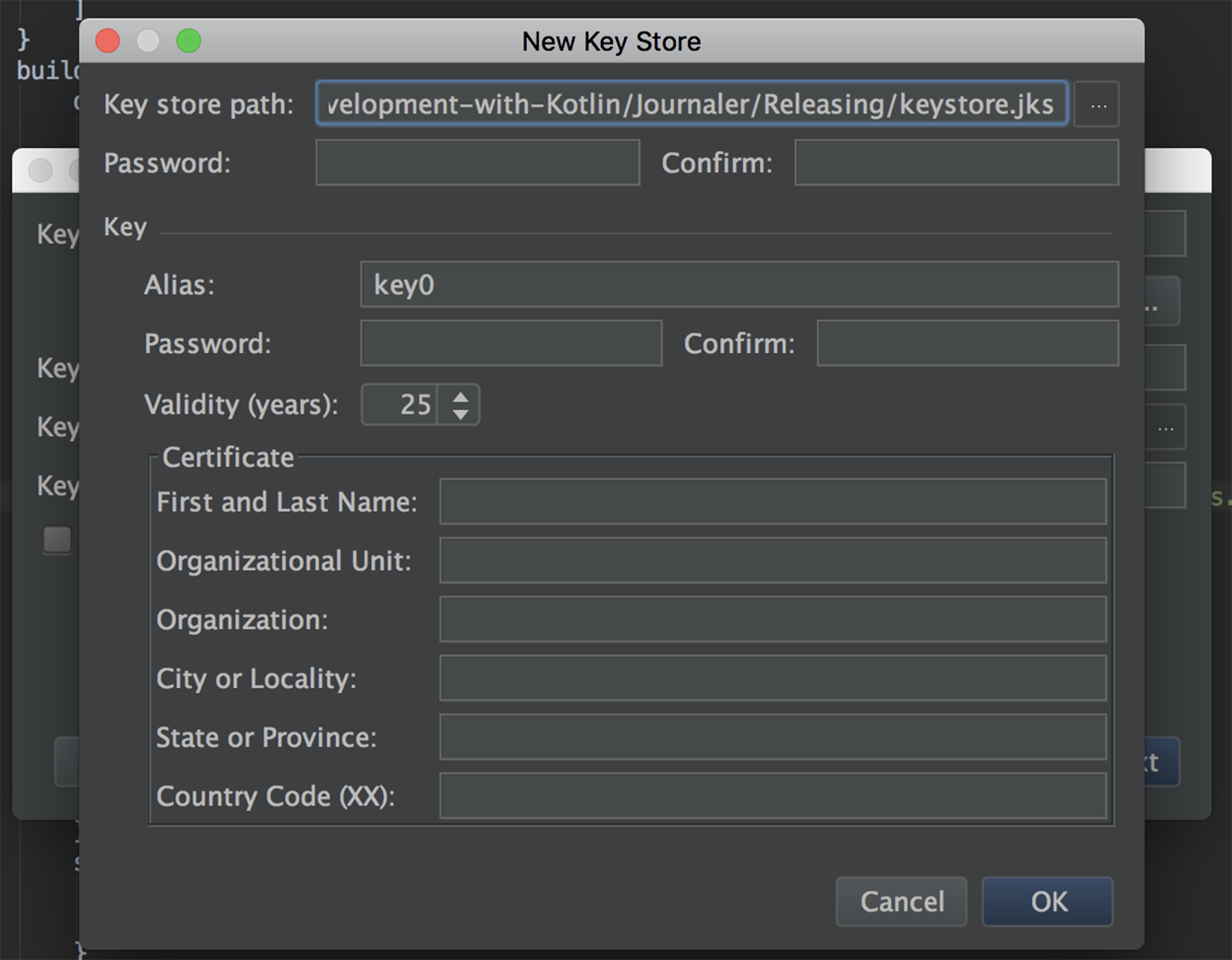
Task: Click the First and Last Name field
Action: tap(773, 502)
